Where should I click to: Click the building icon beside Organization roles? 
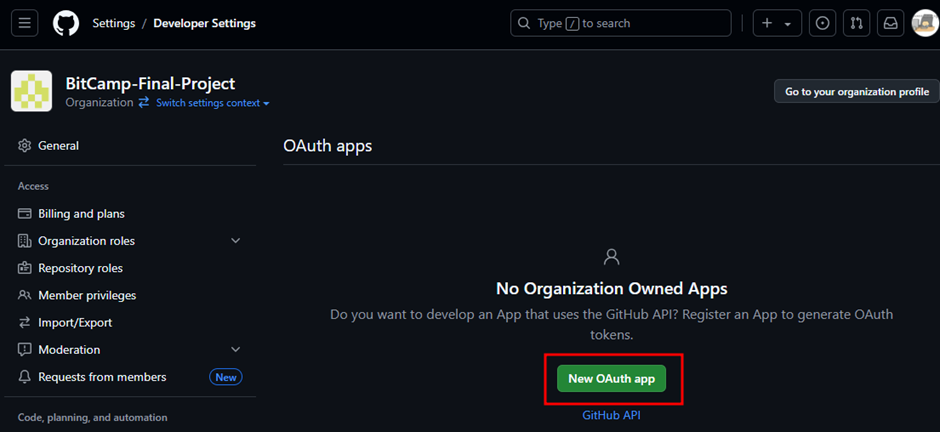click(25, 241)
